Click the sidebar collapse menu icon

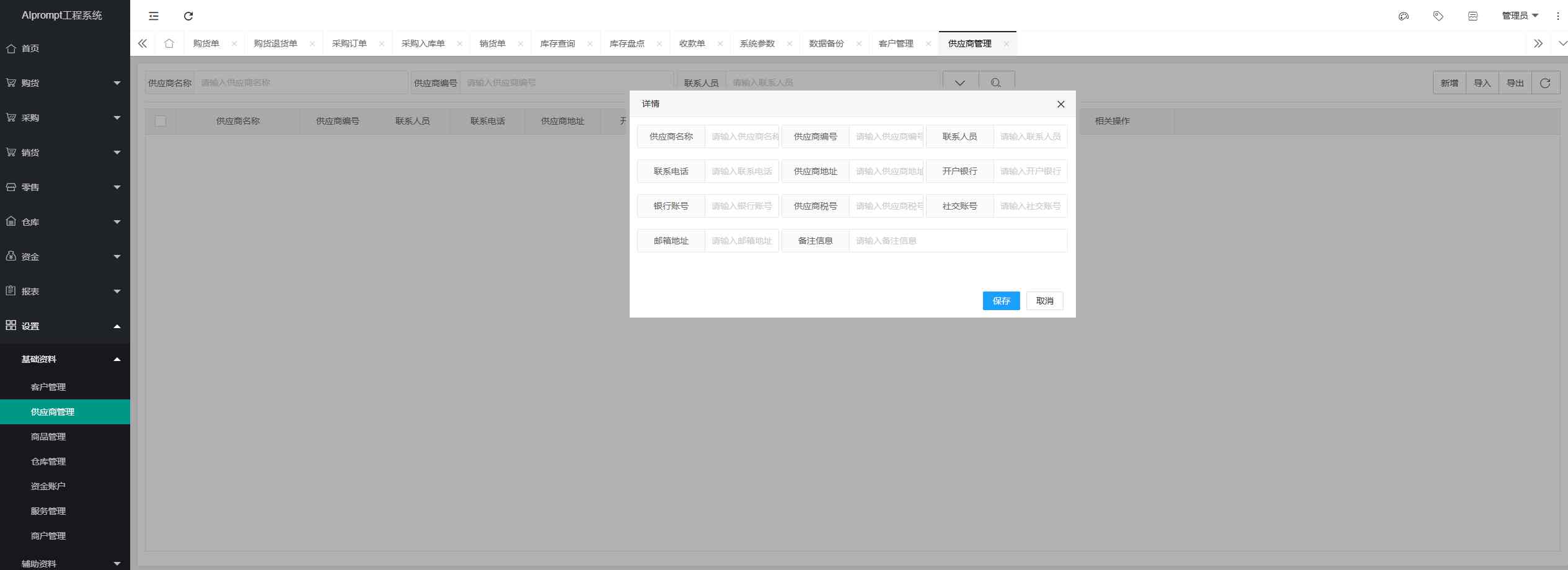154,16
